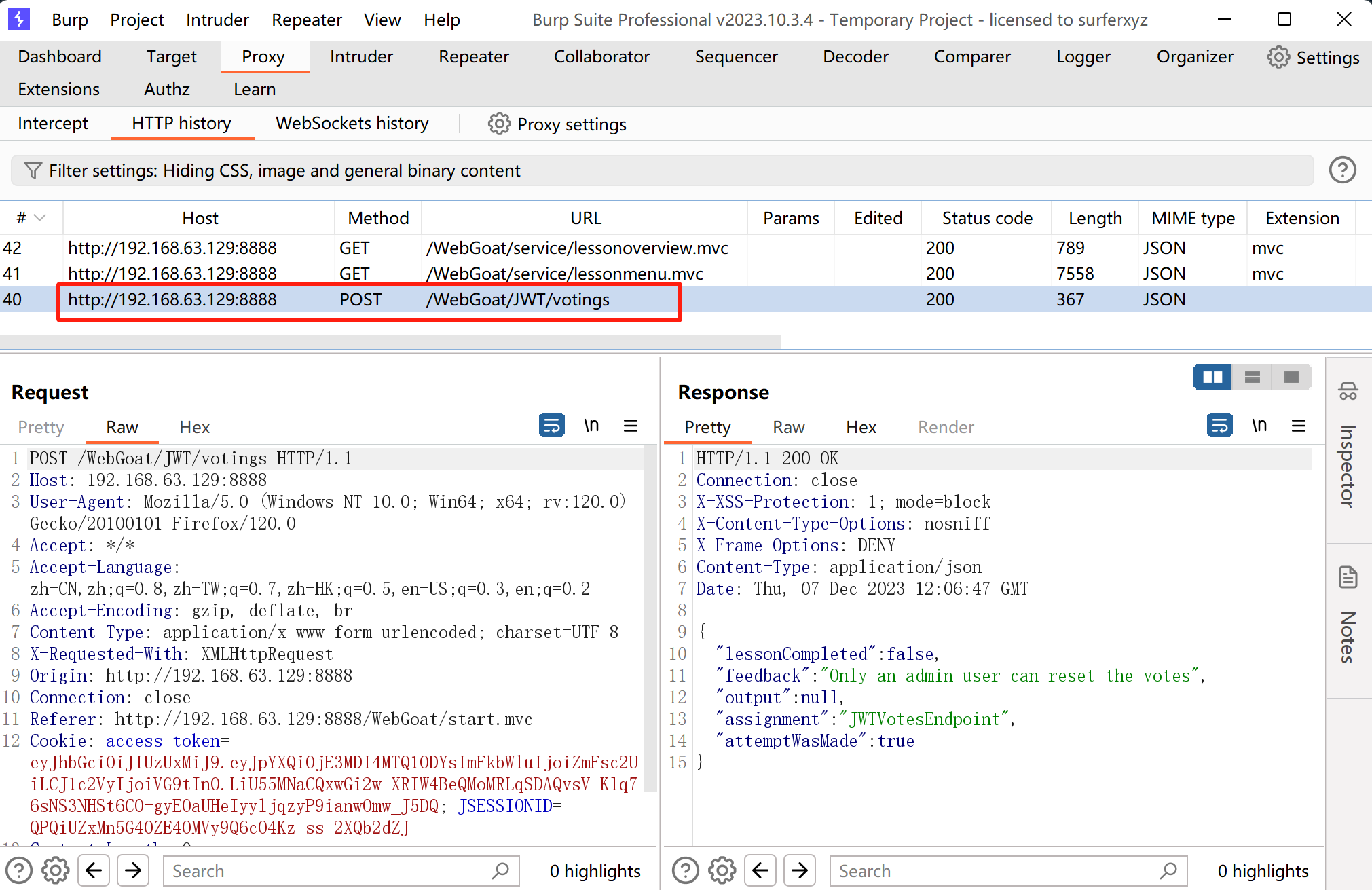
Task: Open Response pane hamburger menu
Action: coord(1299,426)
